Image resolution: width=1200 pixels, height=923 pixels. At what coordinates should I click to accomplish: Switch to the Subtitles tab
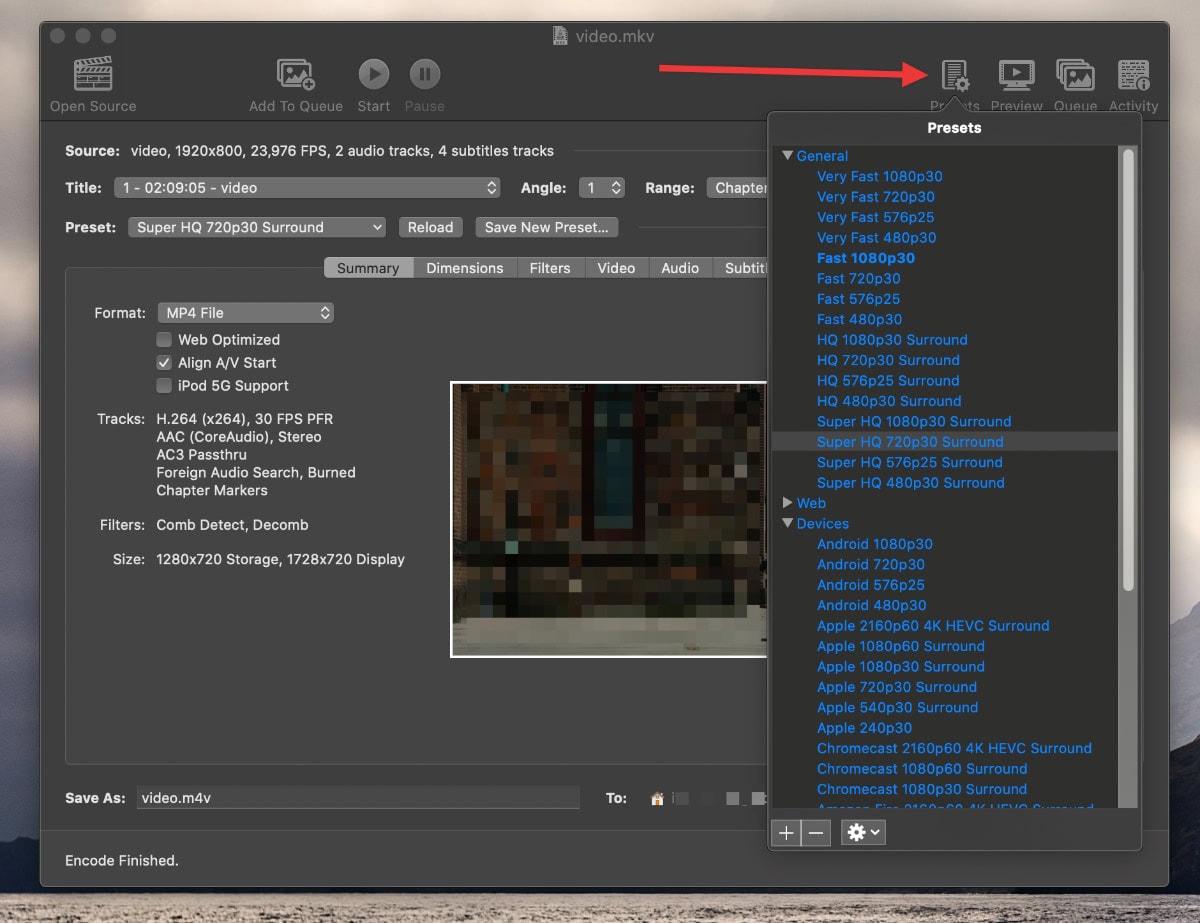click(741, 268)
